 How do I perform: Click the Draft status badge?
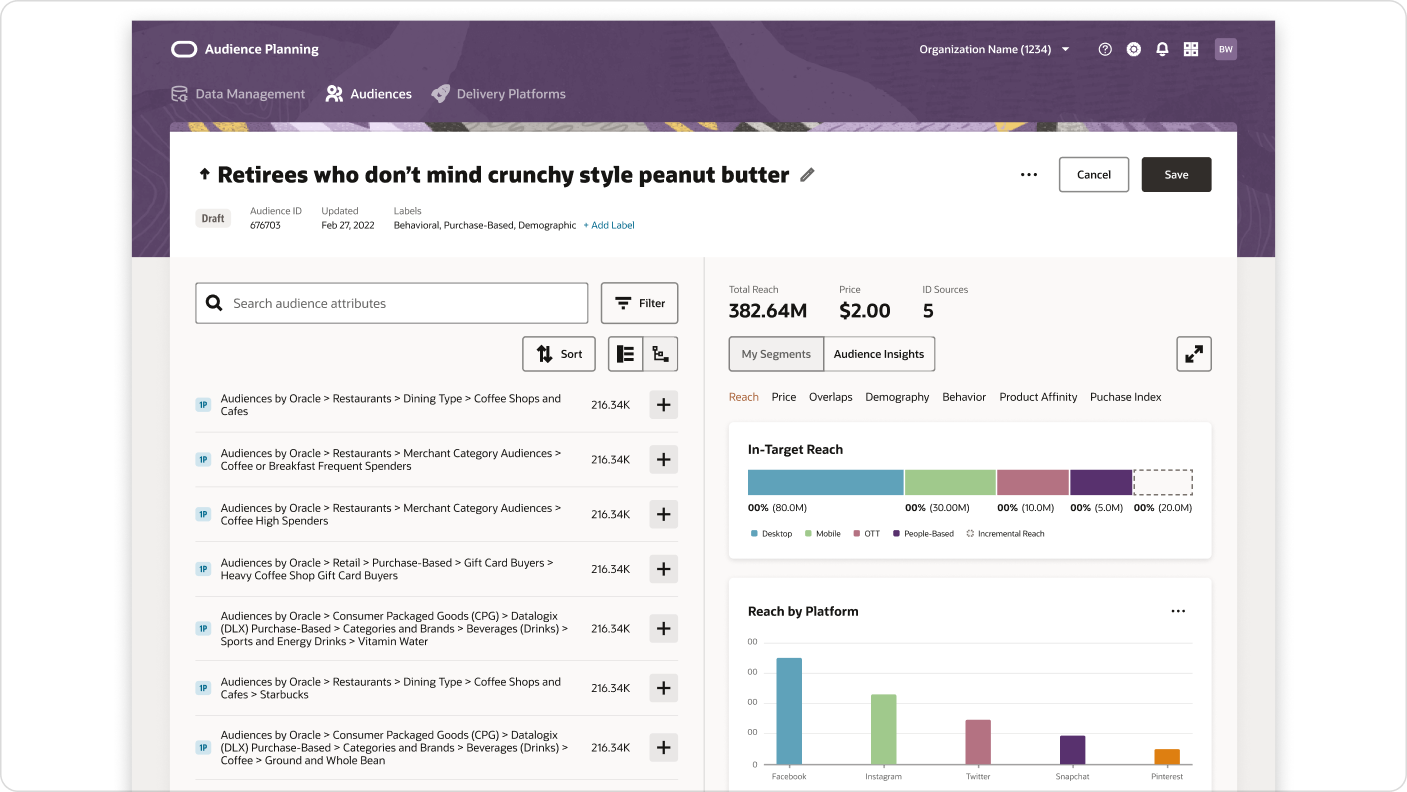point(213,218)
